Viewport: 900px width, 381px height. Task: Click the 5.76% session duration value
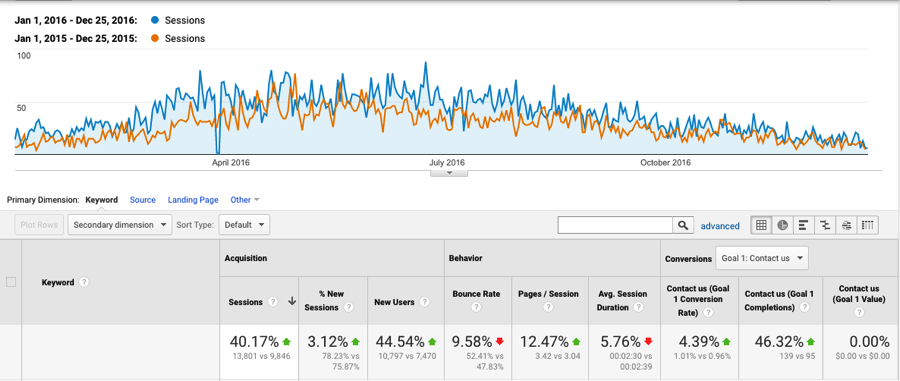(620, 342)
